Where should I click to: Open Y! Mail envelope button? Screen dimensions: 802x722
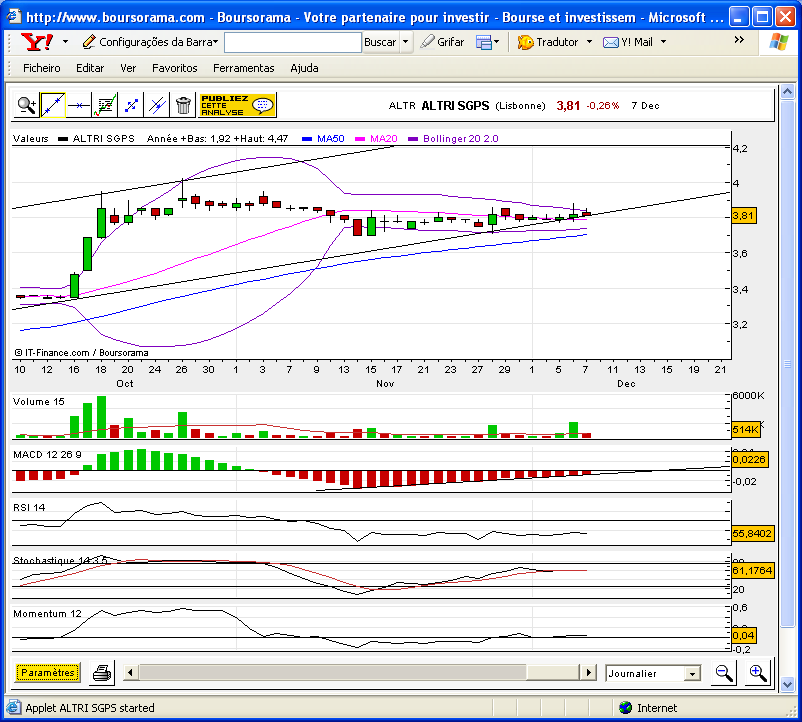pos(628,42)
